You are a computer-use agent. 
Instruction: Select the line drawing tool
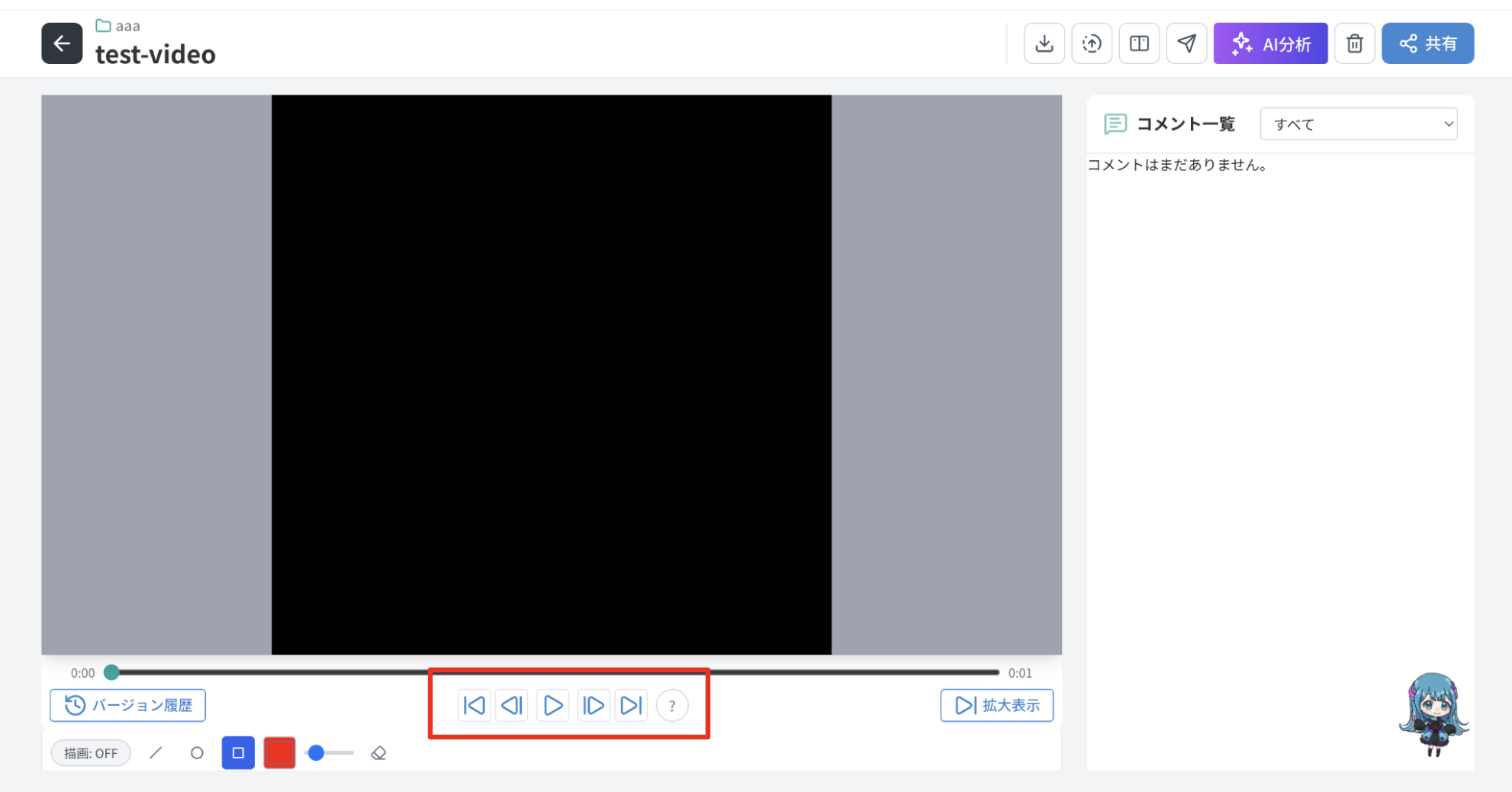pos(156,753)
